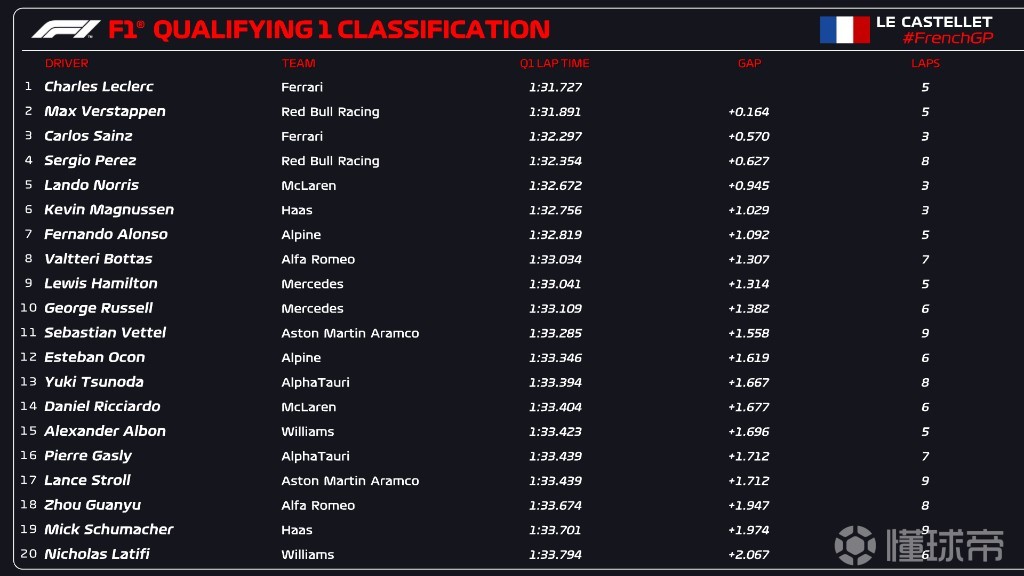
Task: Select Nicholas Latifi in last place
Action: pyautogui.click(x=97, y=554)
